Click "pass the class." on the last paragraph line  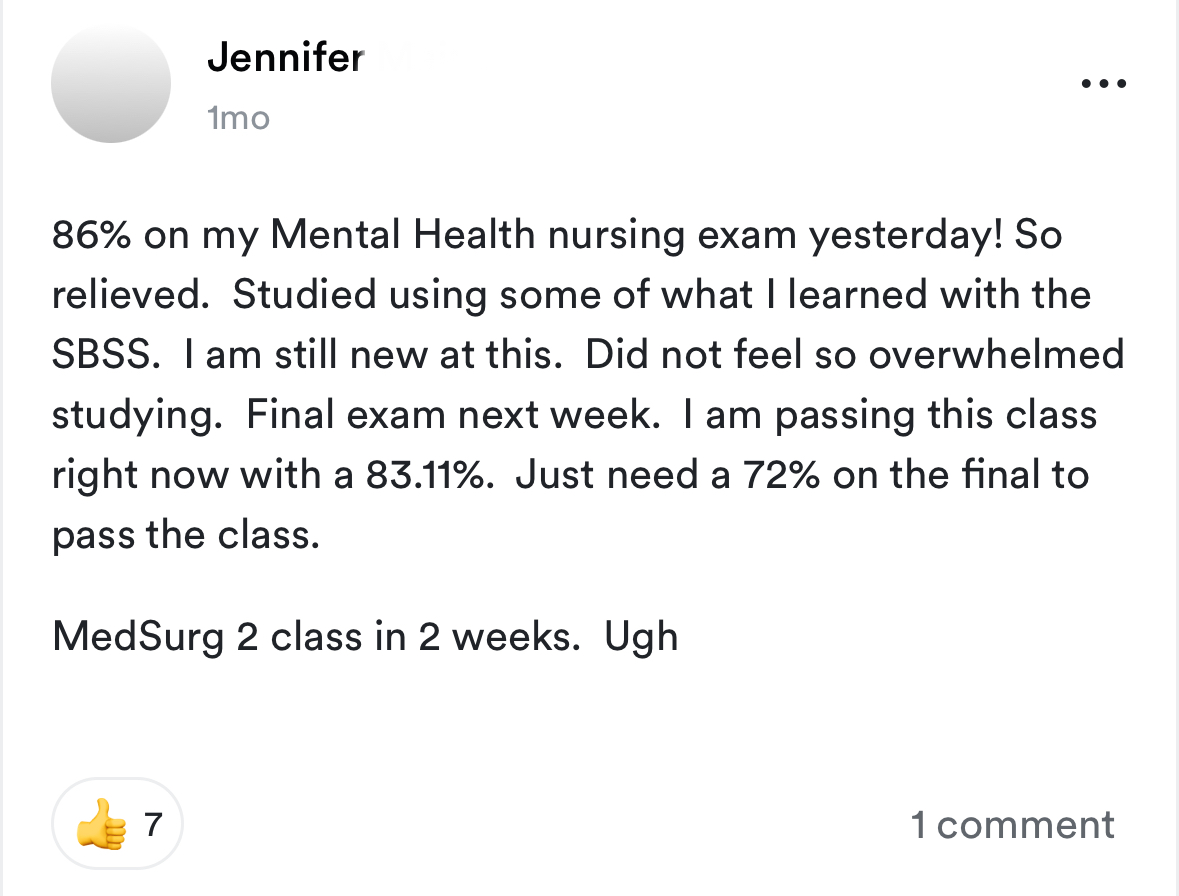click(186, 535)
